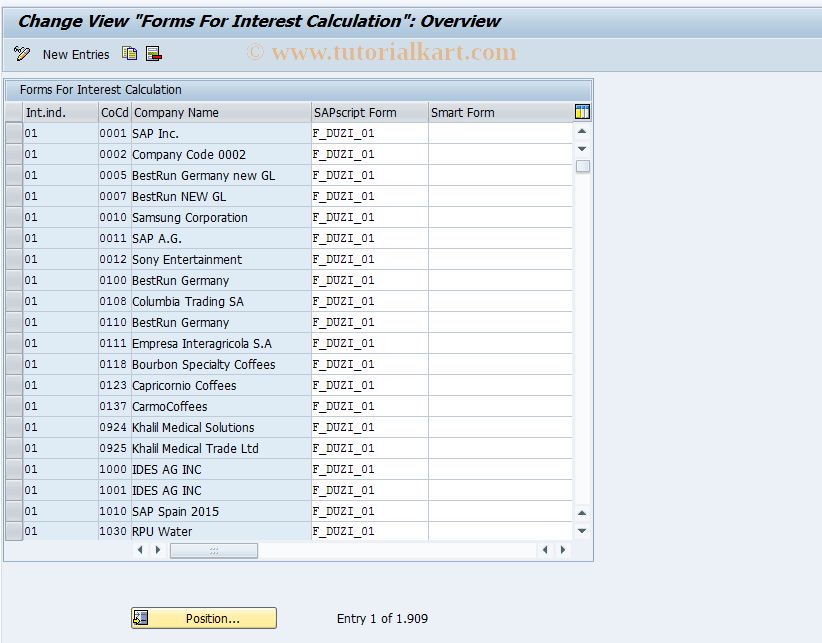
Task: Click left arrow of first horizontal scrollbar
Action: click(x=140, y=550)
